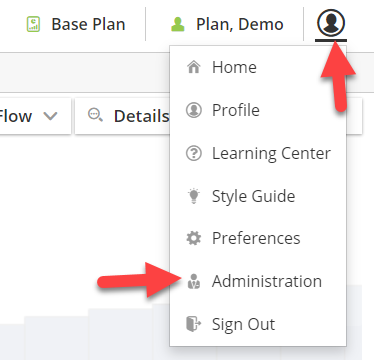Click the Administration person icon

pos(194,281)
